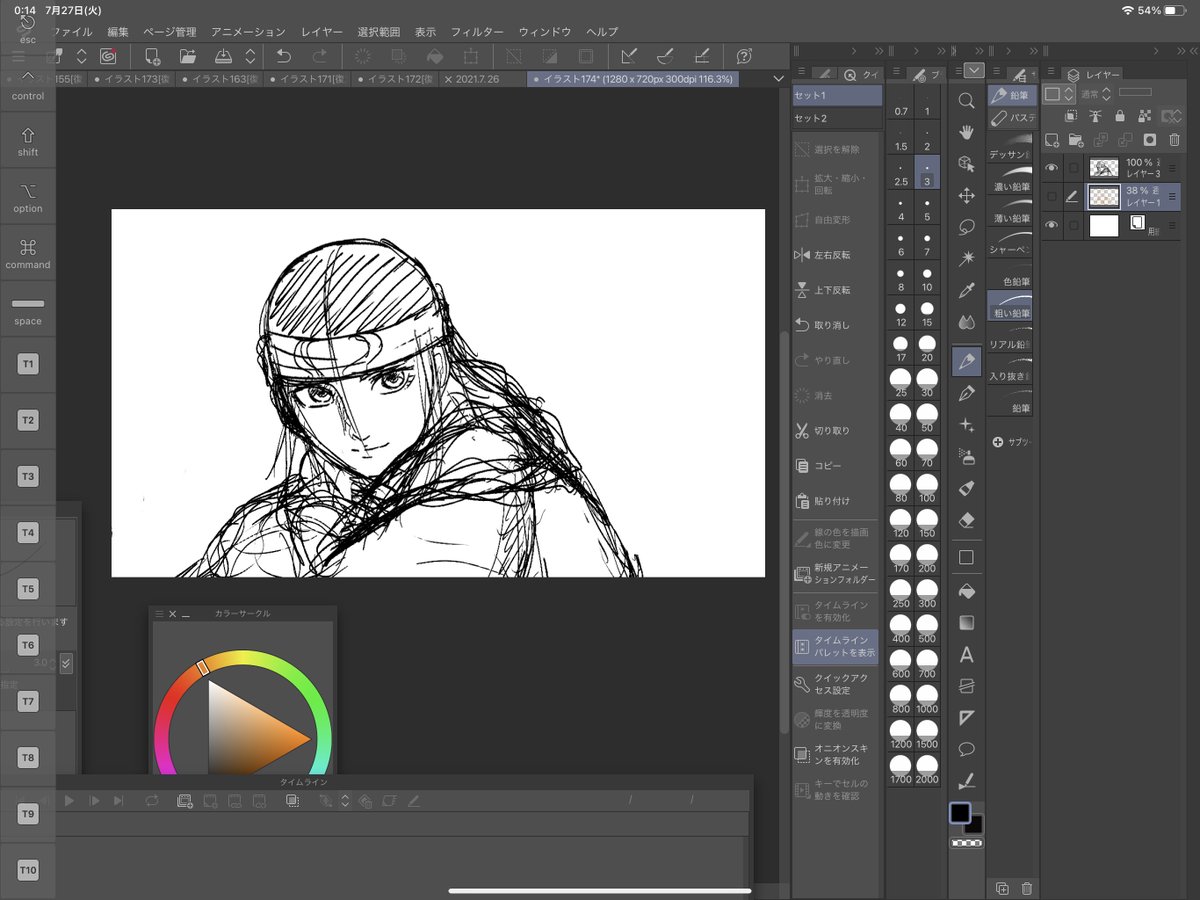Click the main color swatch
This screenshot has width=1200, height=900.
pos(960,813)
